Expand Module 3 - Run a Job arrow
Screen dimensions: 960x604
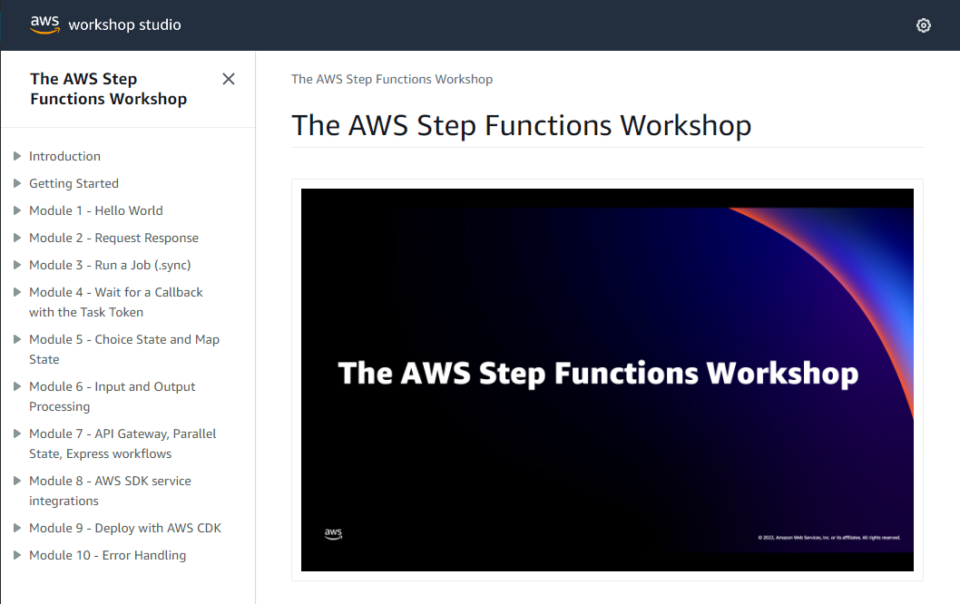tap(17, 265)
